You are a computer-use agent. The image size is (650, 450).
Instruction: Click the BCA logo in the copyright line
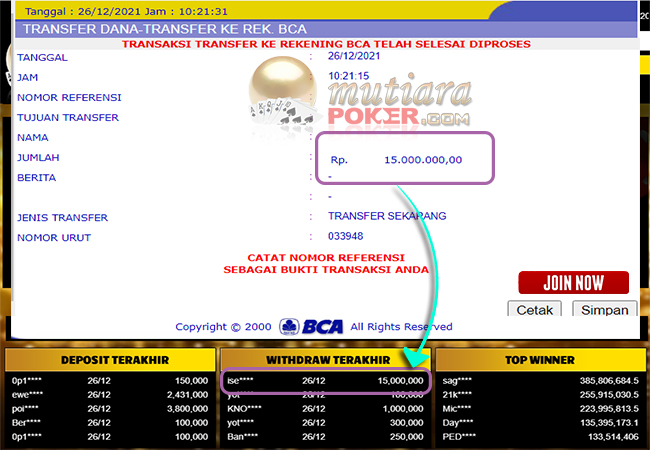click(311, 327)
